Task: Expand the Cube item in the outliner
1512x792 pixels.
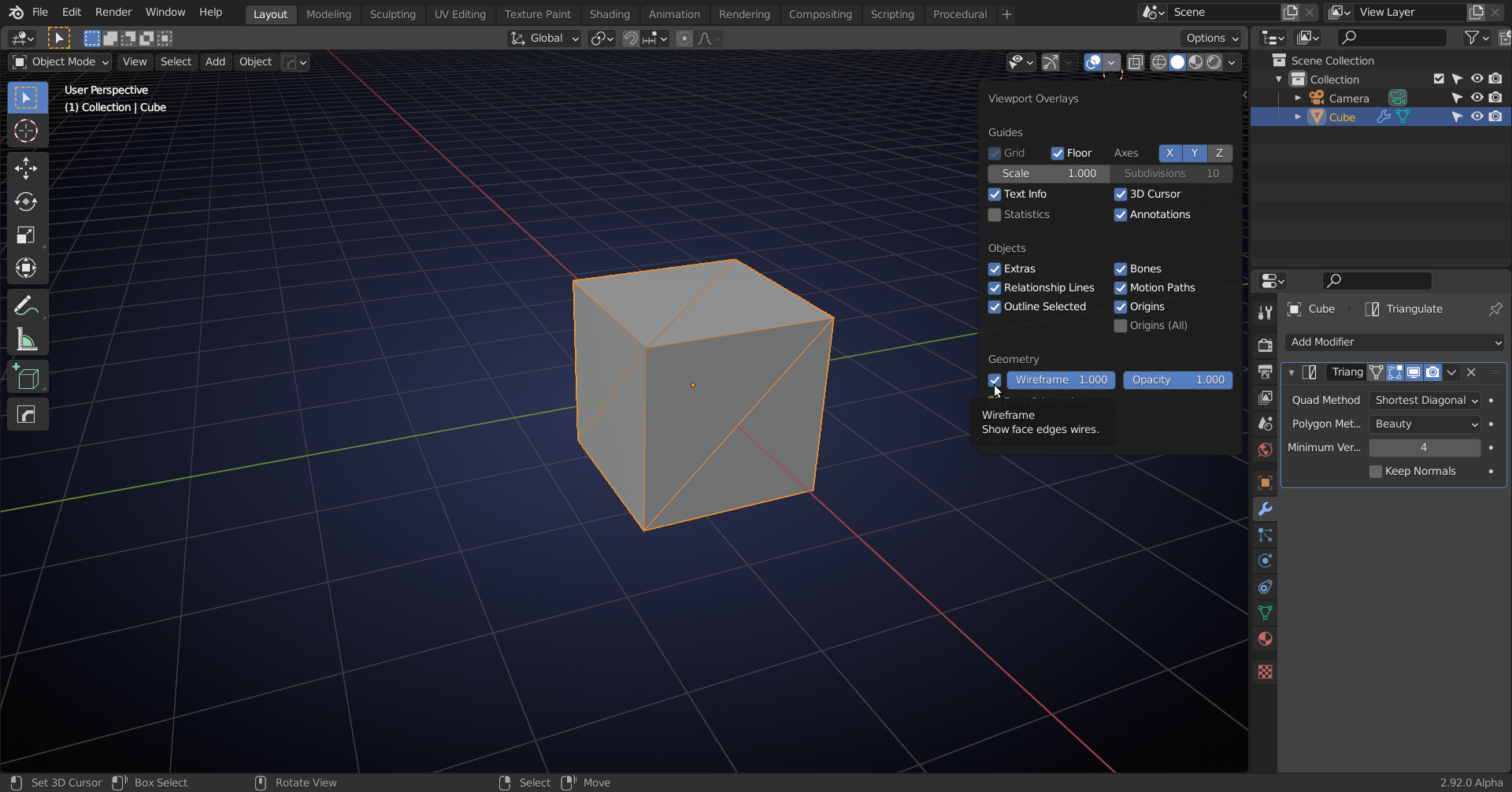Action: coord(1298,117)
